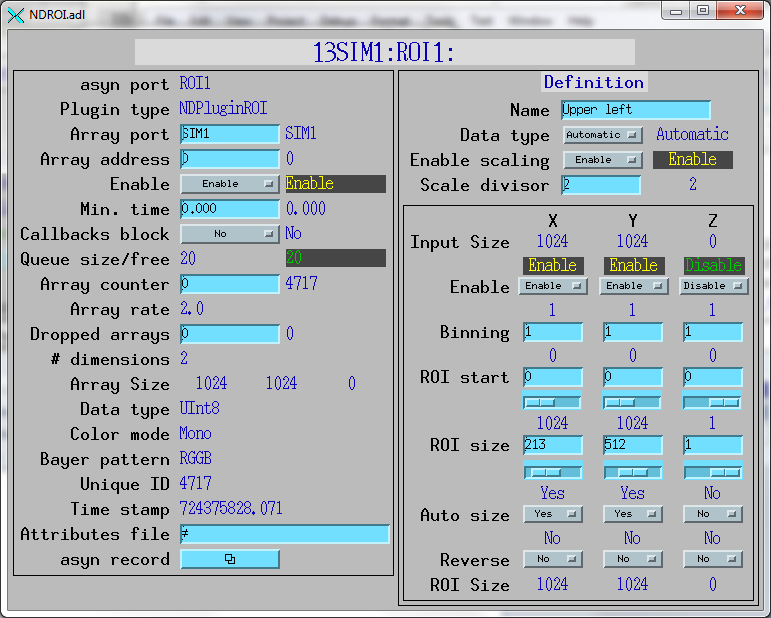Minimize the NDROI.adl window
Screen dimensions: 771x618
click(676, 10)
